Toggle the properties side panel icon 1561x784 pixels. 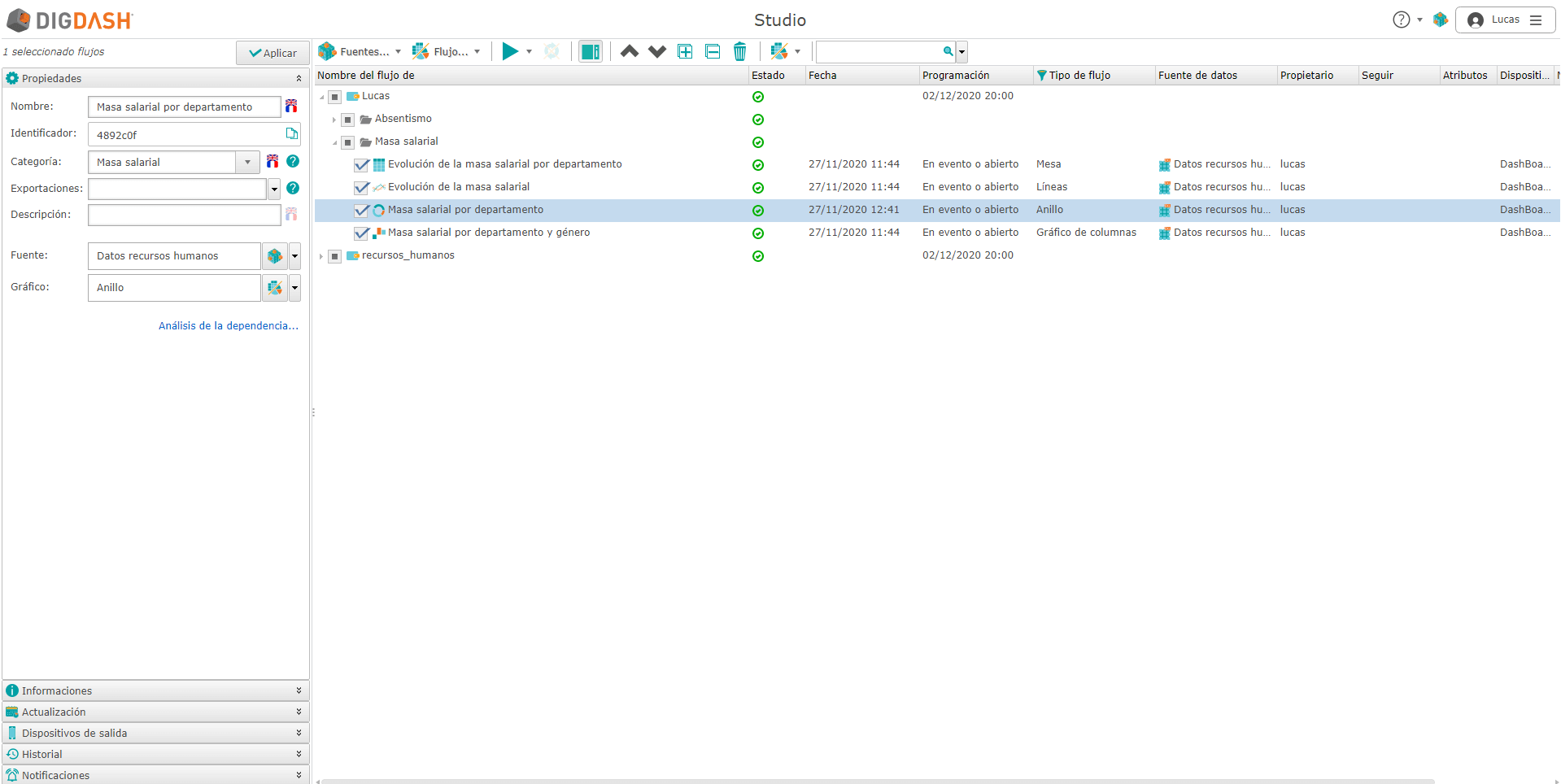coord(591,52)
